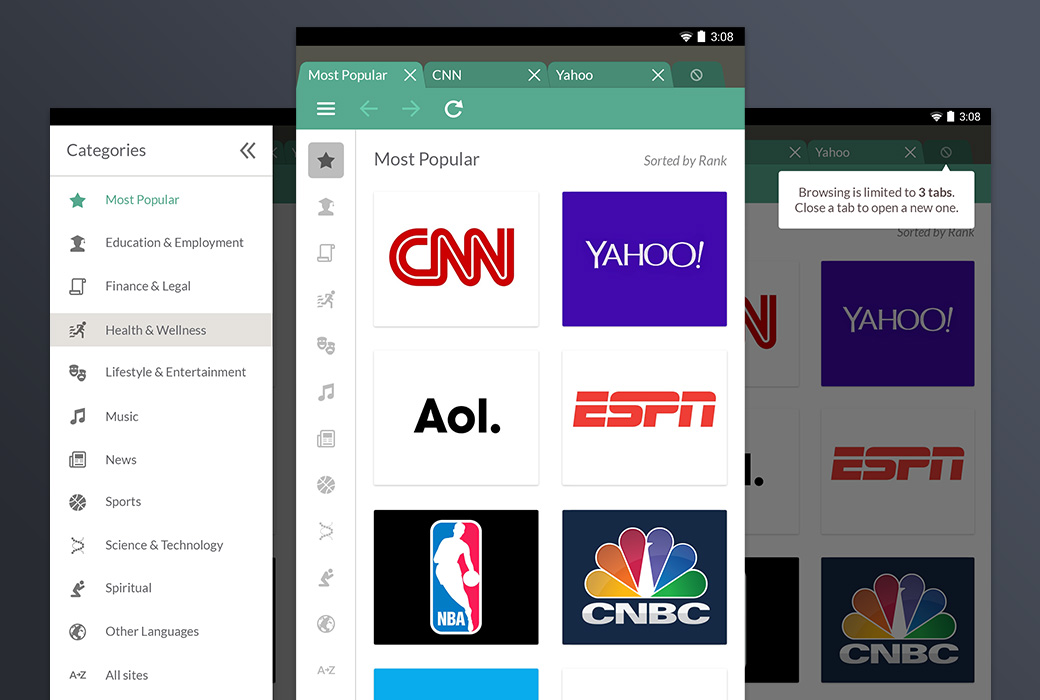This screenshot has height=700, width=1040.
Task: Click the scroll document icon in icon sidebar
Action: (x=326, y=253)
